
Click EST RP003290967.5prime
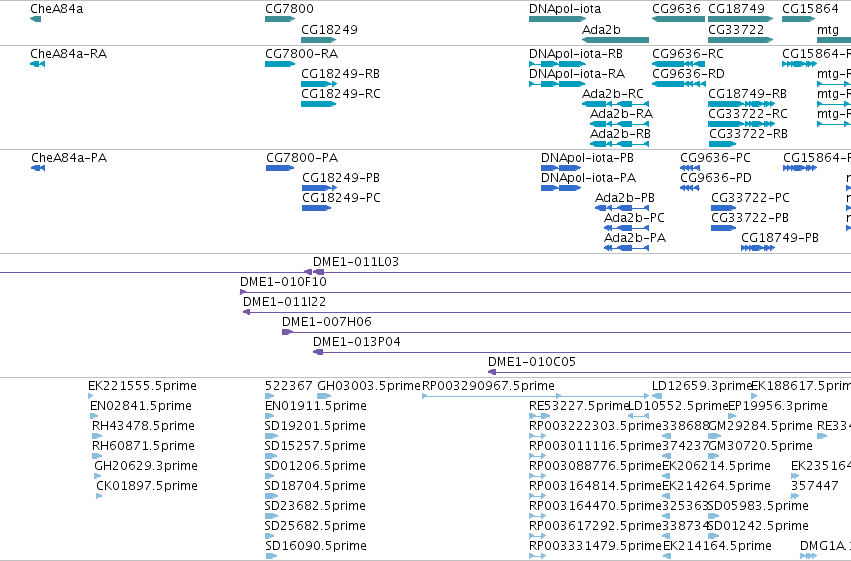(x=488, y=386)
